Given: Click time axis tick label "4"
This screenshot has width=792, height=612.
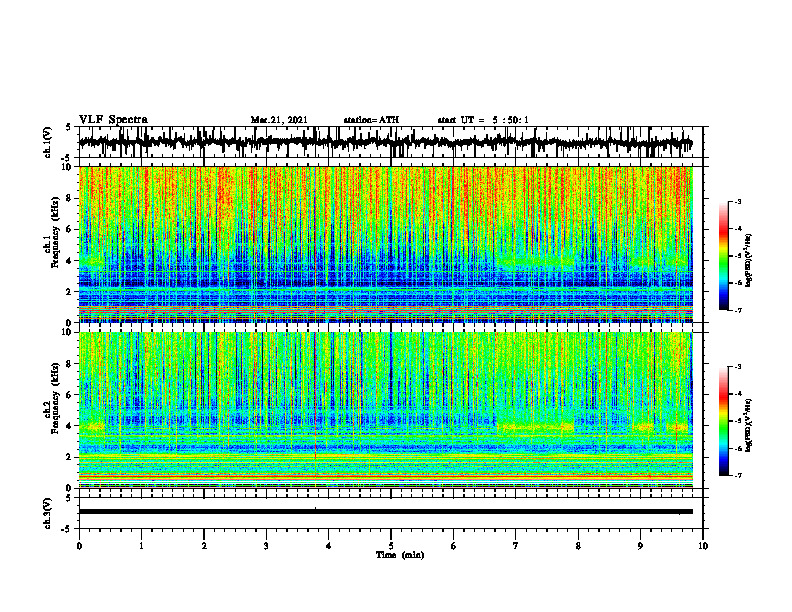Looking at the screenshot, I should tap(329, 546).
